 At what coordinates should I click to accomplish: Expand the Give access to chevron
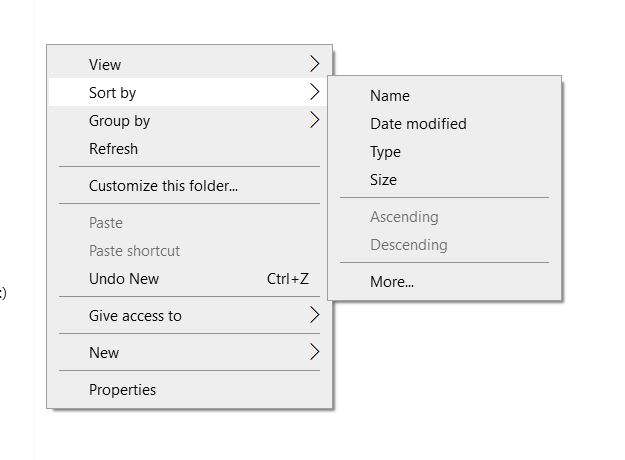pos(314,315)
